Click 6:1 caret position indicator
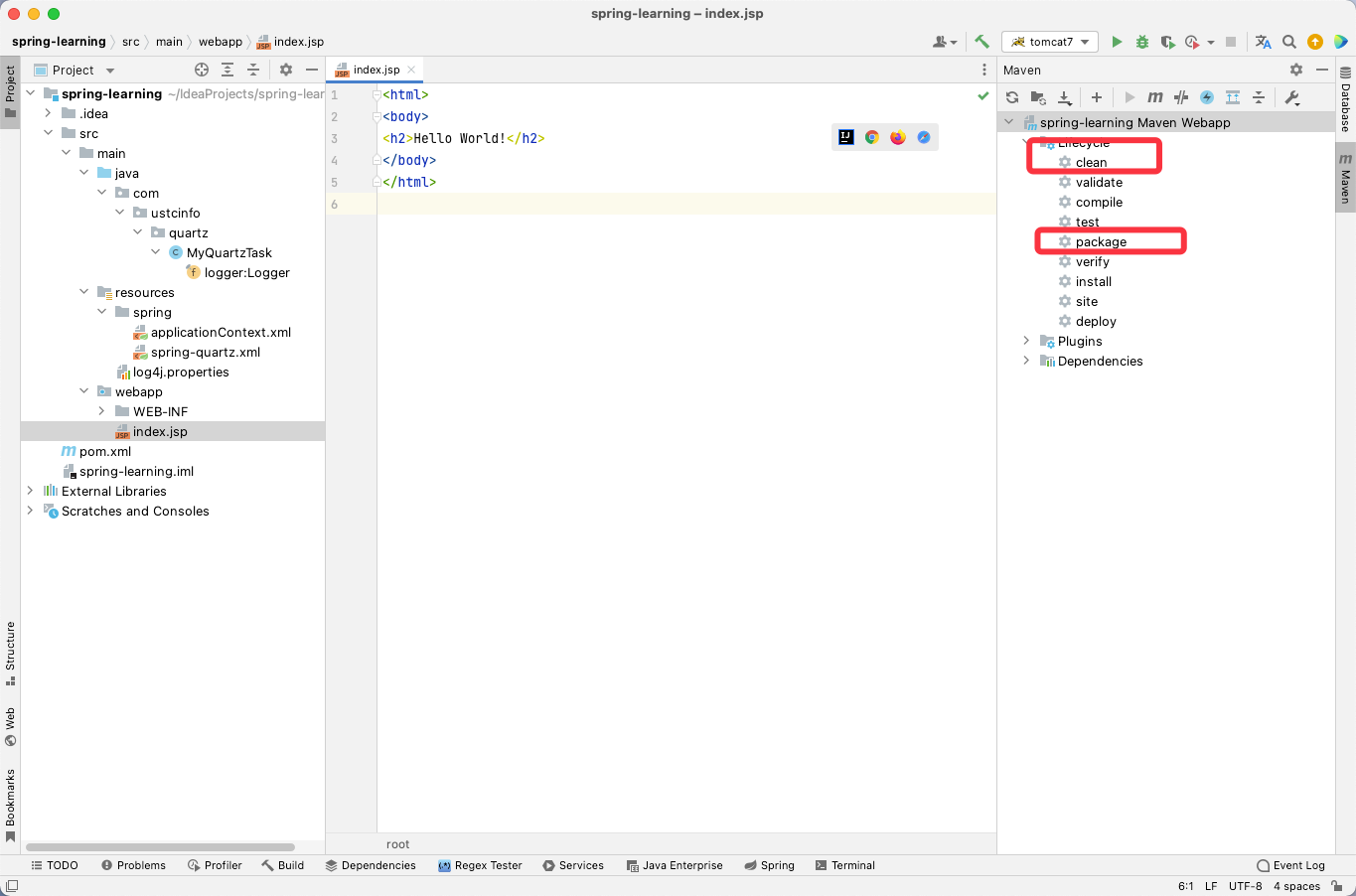The height and width of the screenshot is (896, 1356). tap(1185, 886)
